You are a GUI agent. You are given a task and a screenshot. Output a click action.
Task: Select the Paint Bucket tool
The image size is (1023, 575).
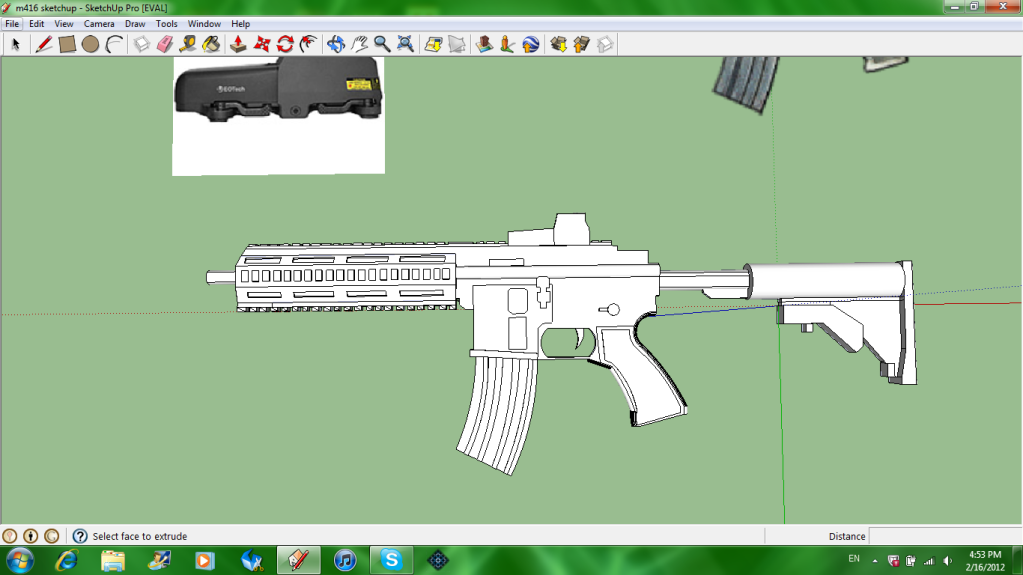[211, 44]
